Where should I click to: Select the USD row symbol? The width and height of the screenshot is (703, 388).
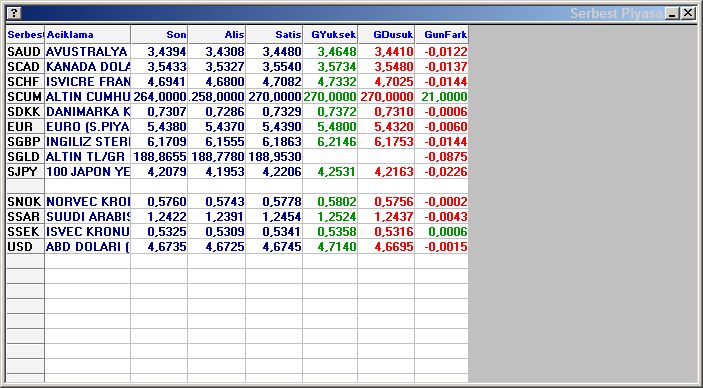(x=25, y=247)
